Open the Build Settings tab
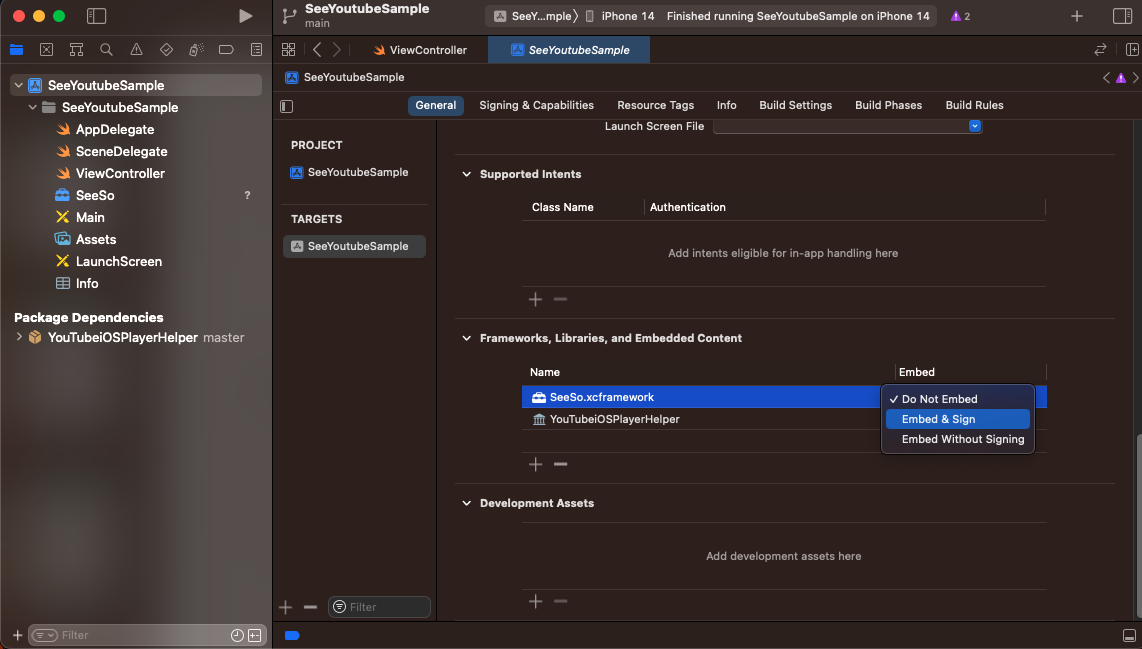Screen dimensions: 1142x649 [795, 105]
